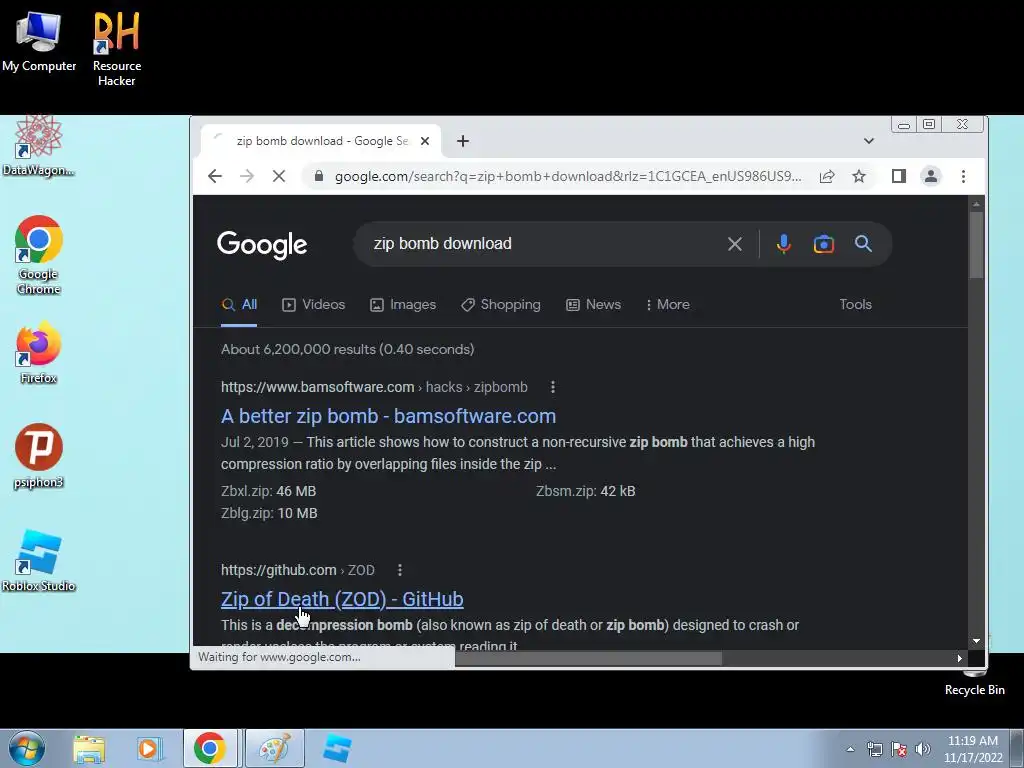
Task: Stop loading the page
Action: 279,176
